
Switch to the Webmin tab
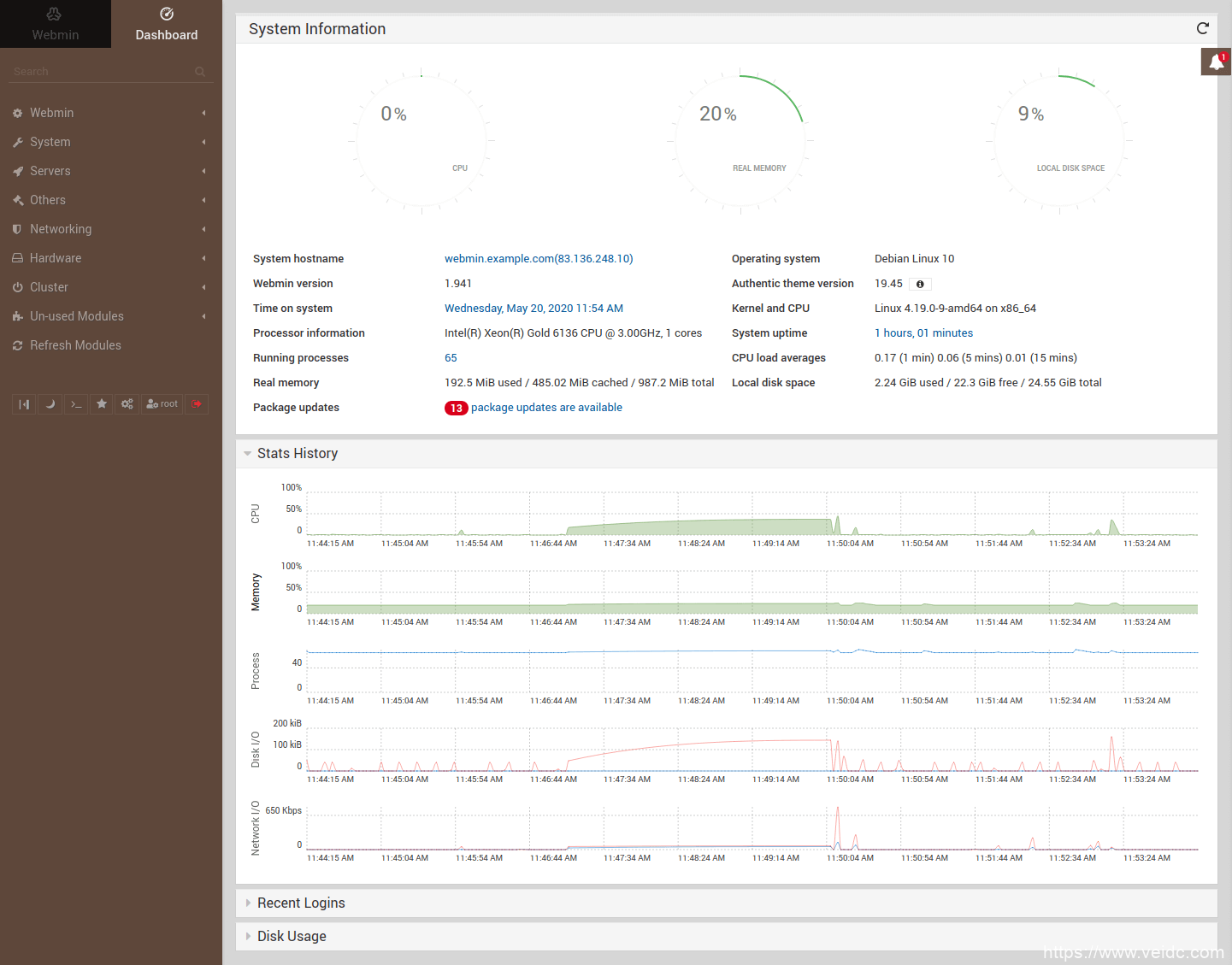[x=55, y=24]
